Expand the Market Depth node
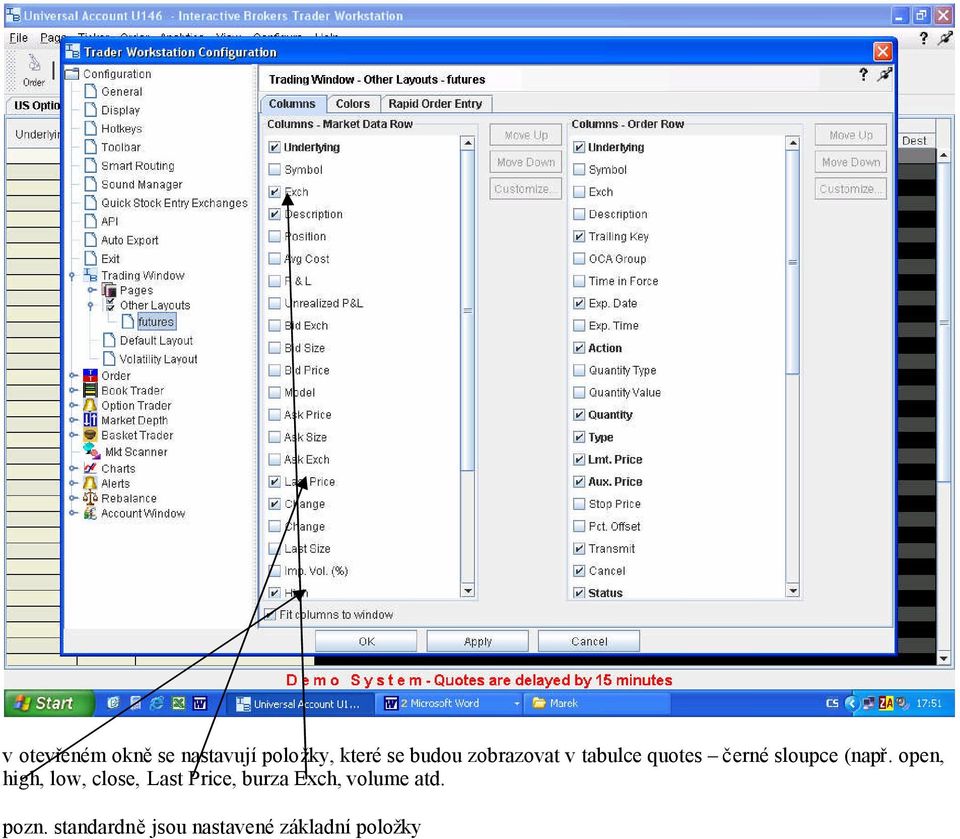The width and height of the screenshot is (960, 839). click(x=73, y=420)
